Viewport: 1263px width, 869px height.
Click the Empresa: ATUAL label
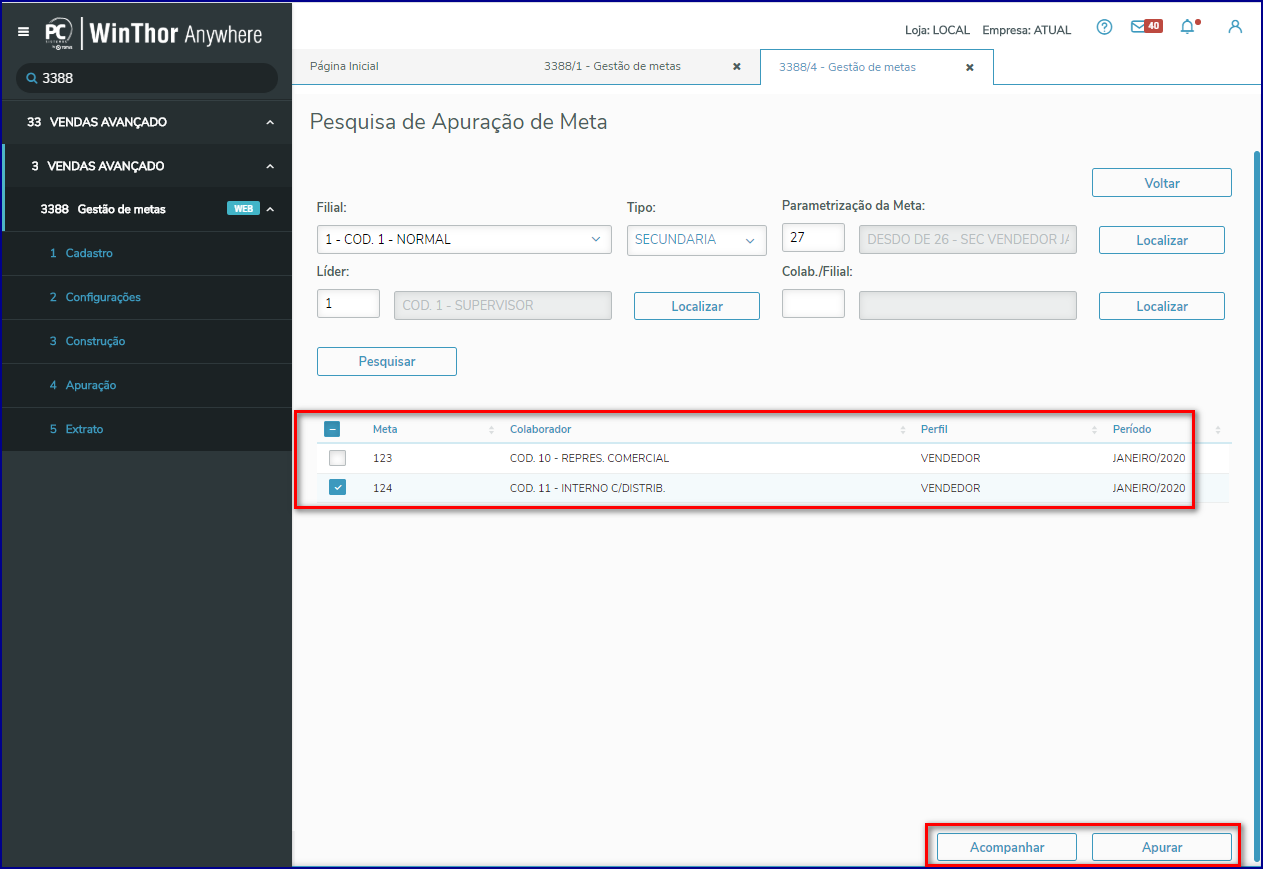point(1027,30)
